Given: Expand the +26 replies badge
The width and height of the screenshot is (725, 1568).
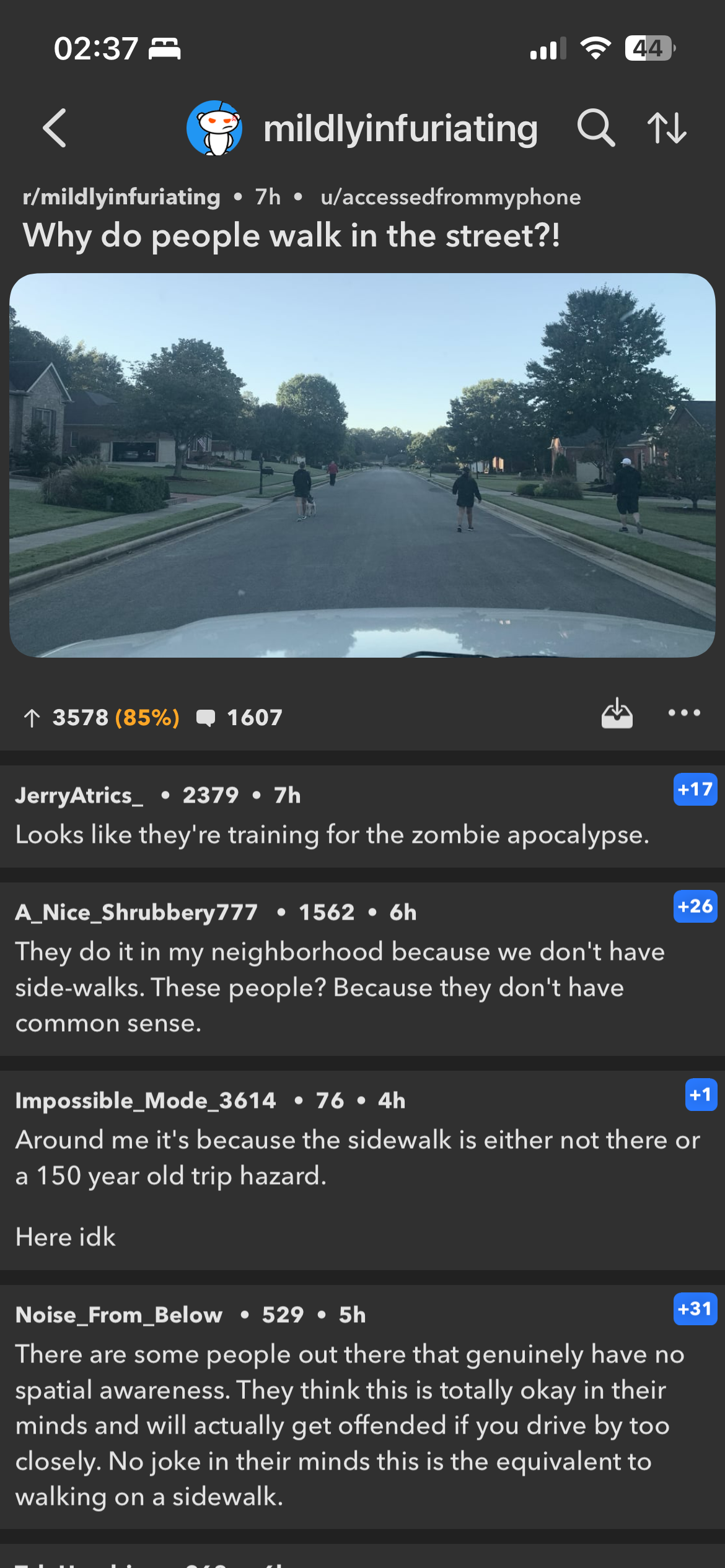Looking at the screenshot, I should click(695, 907).
